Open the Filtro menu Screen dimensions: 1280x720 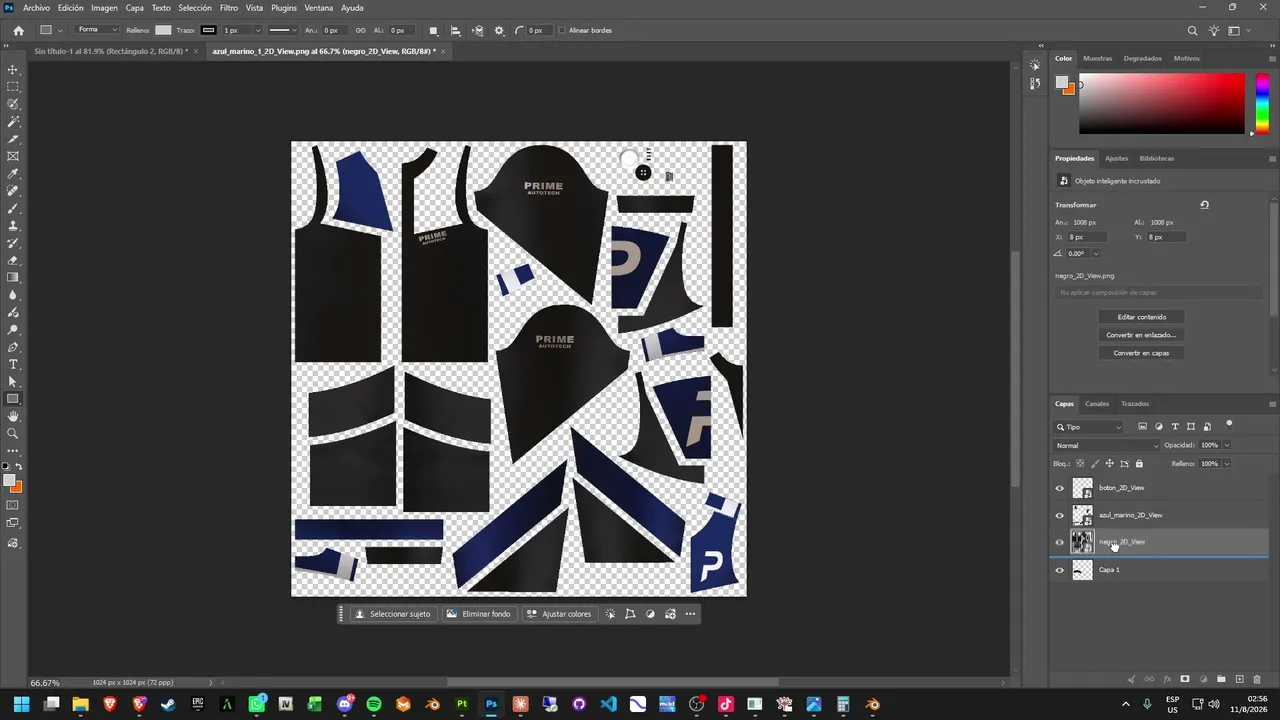point(229,8)
